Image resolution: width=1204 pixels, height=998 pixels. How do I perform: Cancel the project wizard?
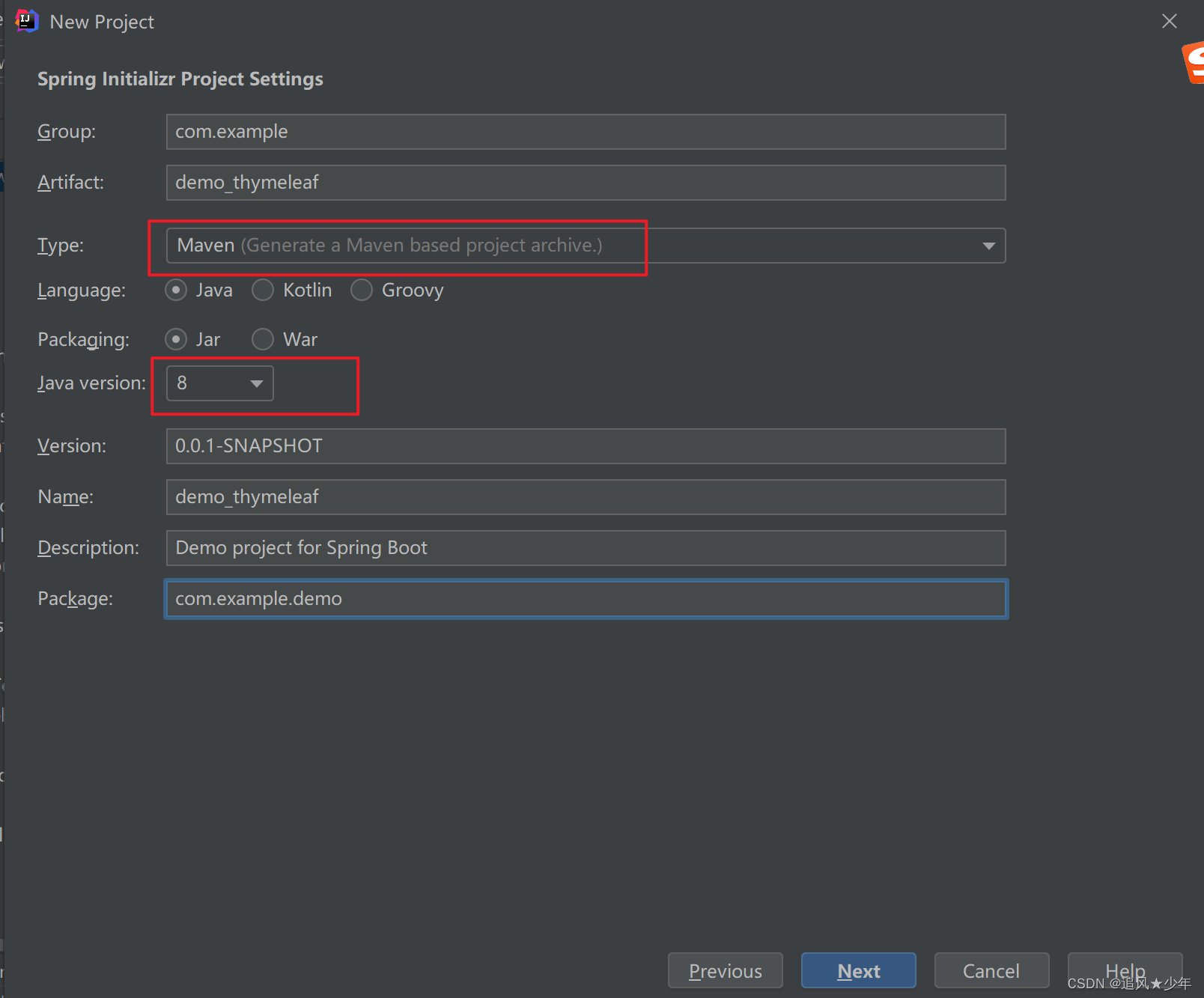click(x=991, y=970)
